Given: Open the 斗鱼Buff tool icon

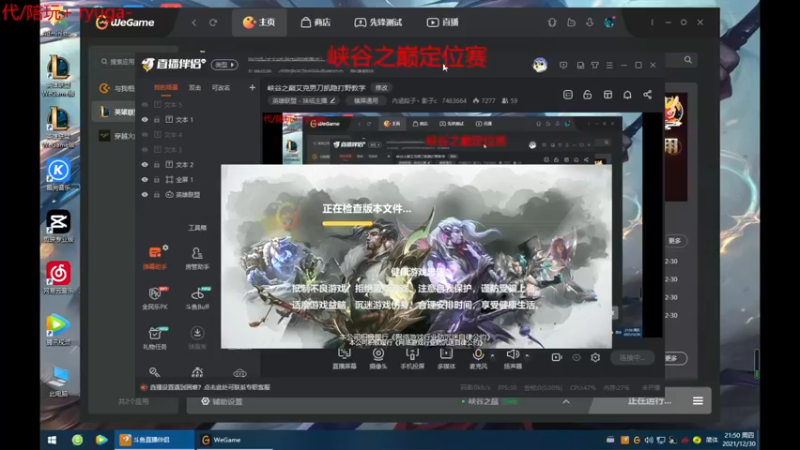Looking at the screenshot, I should pos(197,298).
